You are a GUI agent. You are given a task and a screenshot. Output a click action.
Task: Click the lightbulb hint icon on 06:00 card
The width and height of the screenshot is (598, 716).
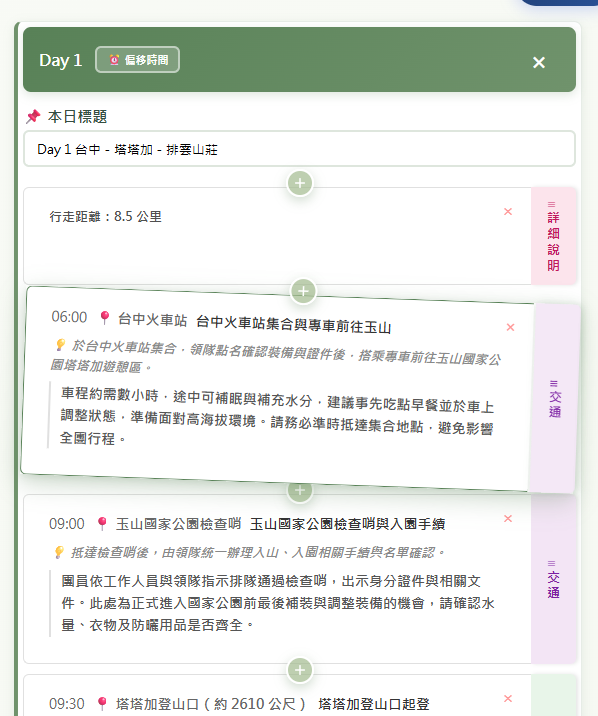(x=60, y=345)
